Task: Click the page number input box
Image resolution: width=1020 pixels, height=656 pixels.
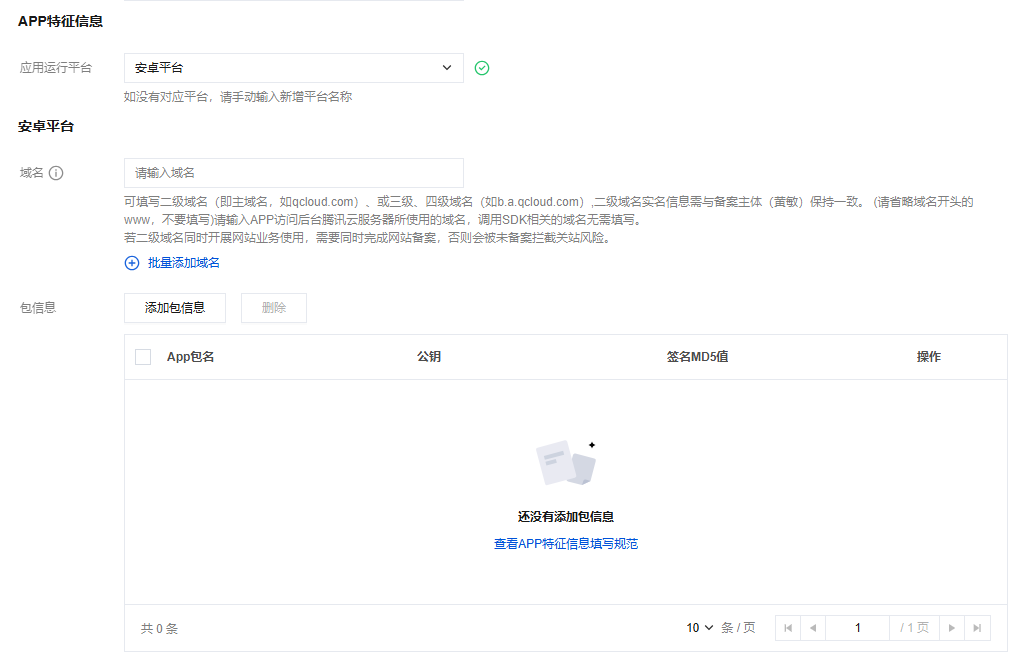Action: coord(857,628)
